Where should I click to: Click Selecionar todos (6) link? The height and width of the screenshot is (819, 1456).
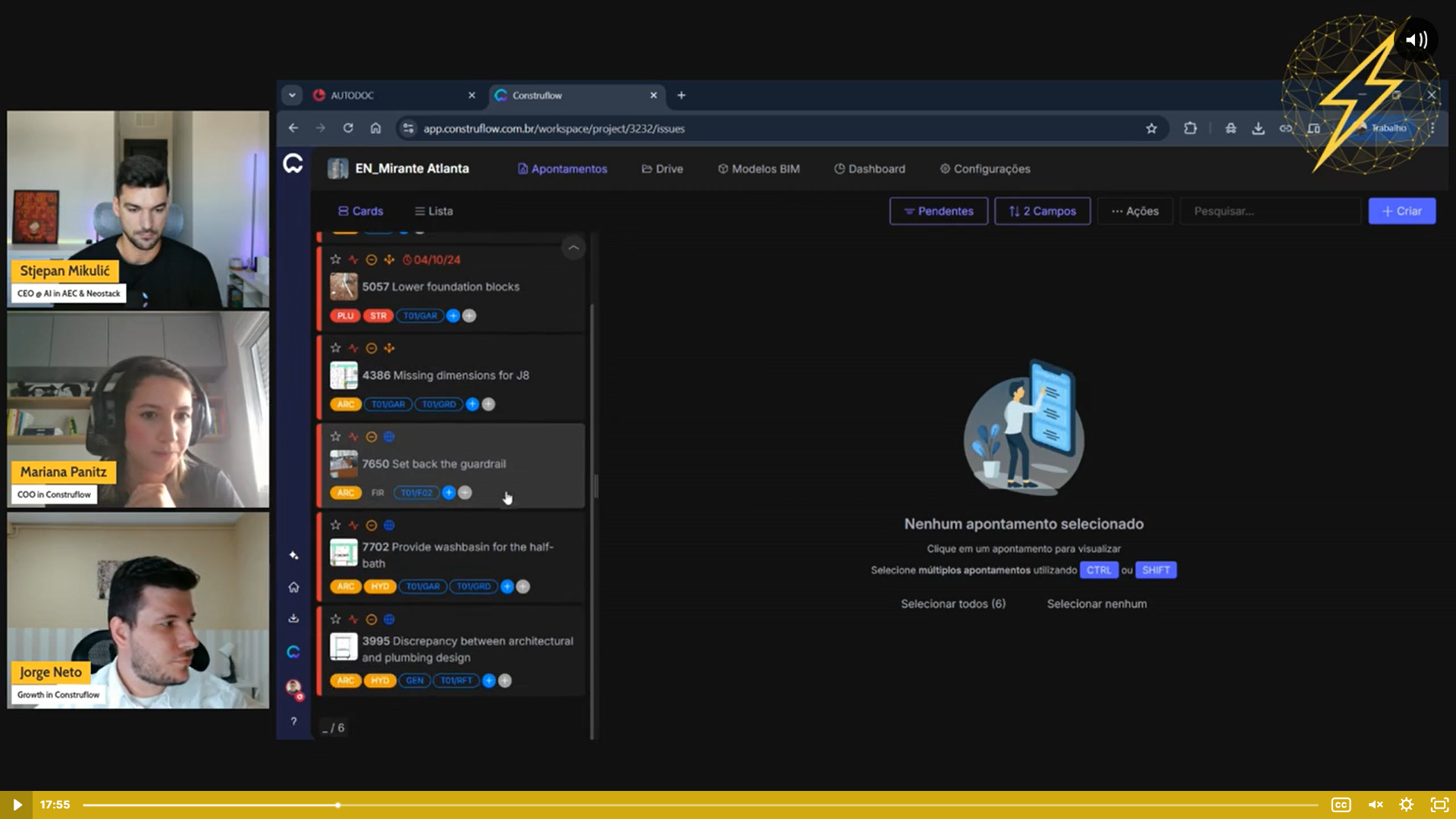coord(952,604)
